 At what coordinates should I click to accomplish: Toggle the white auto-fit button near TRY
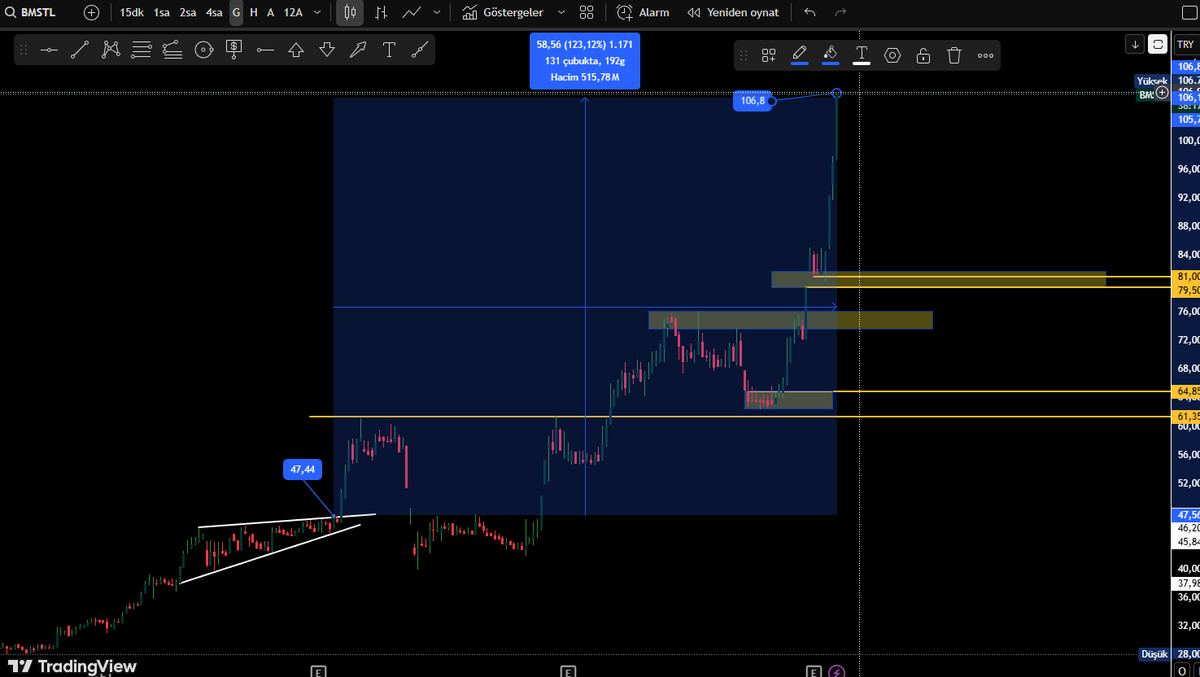coord(1158,44)
